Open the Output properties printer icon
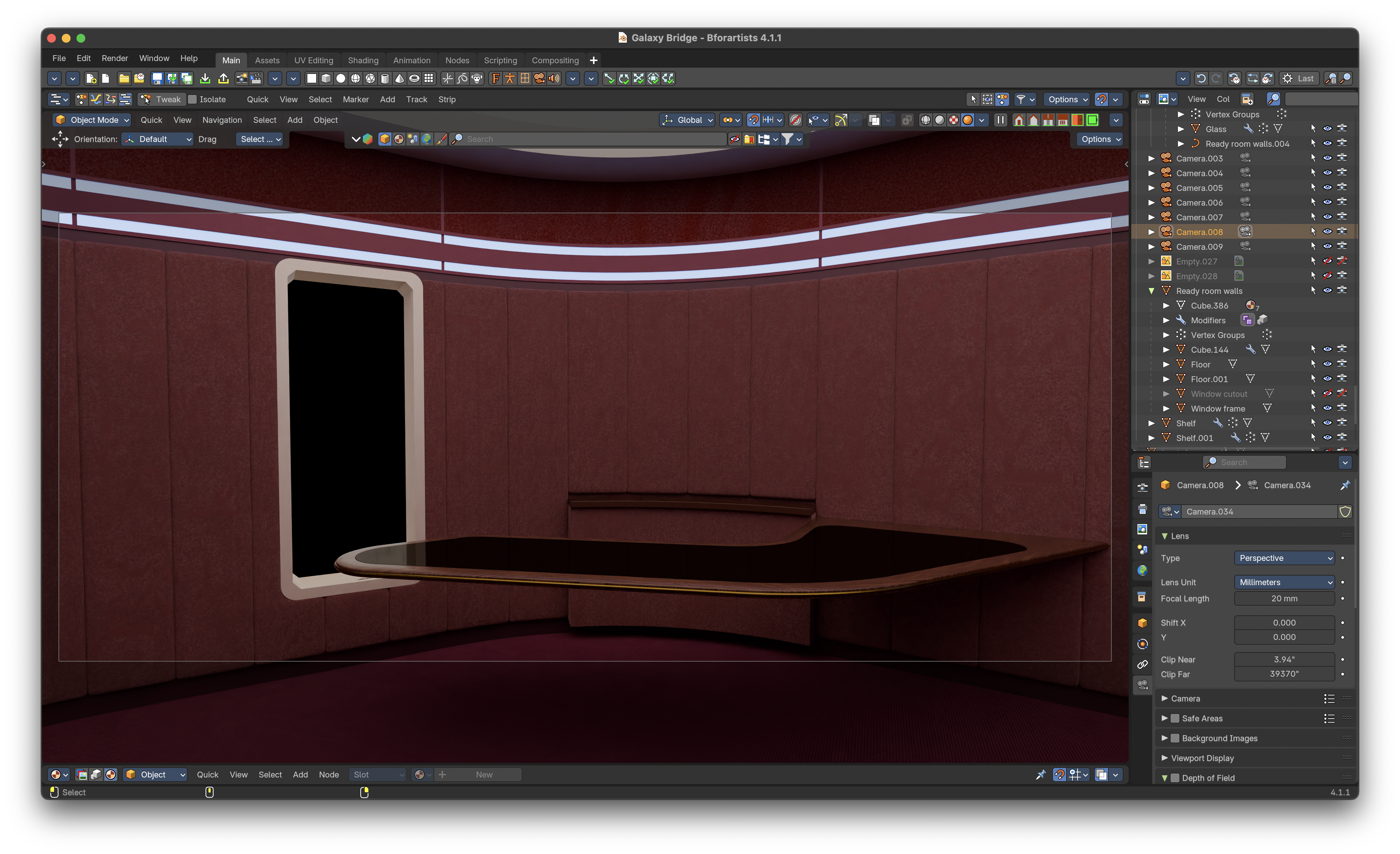 click(x=1143, y=509)
